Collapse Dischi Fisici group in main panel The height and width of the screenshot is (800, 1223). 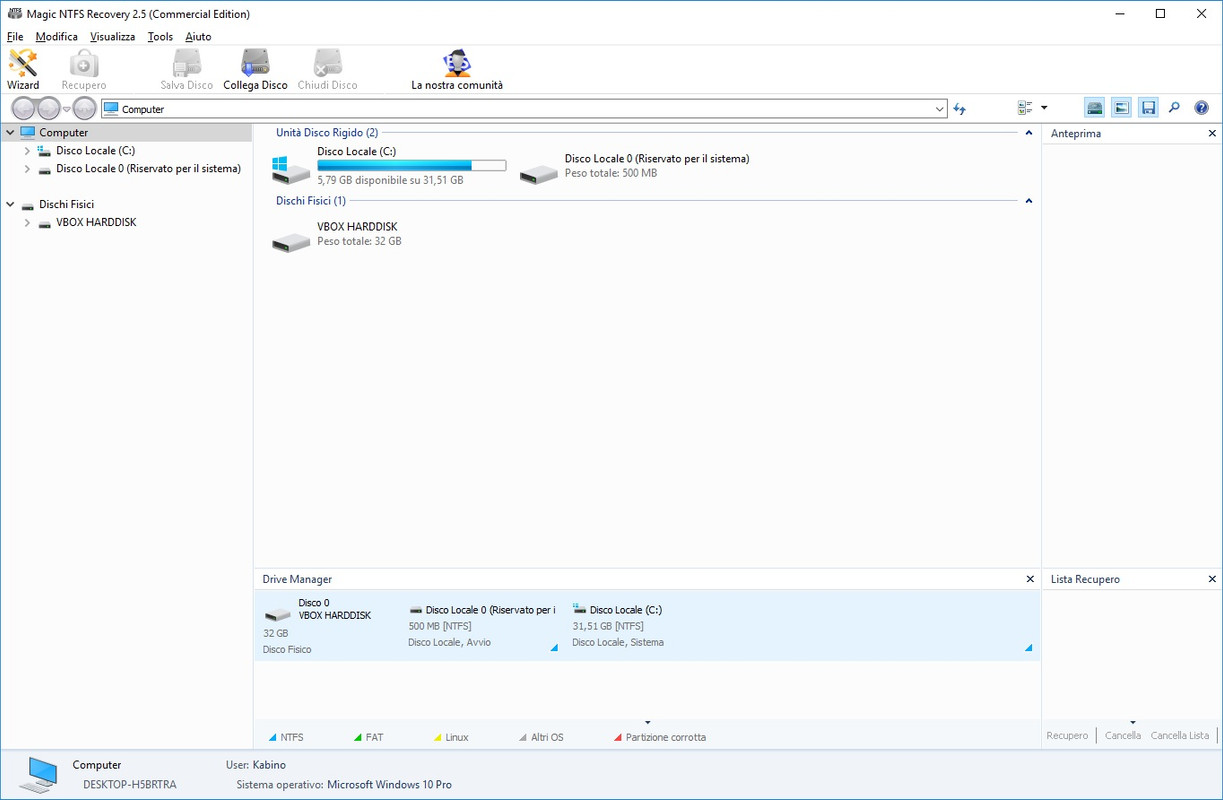[x=1028, y=201]
